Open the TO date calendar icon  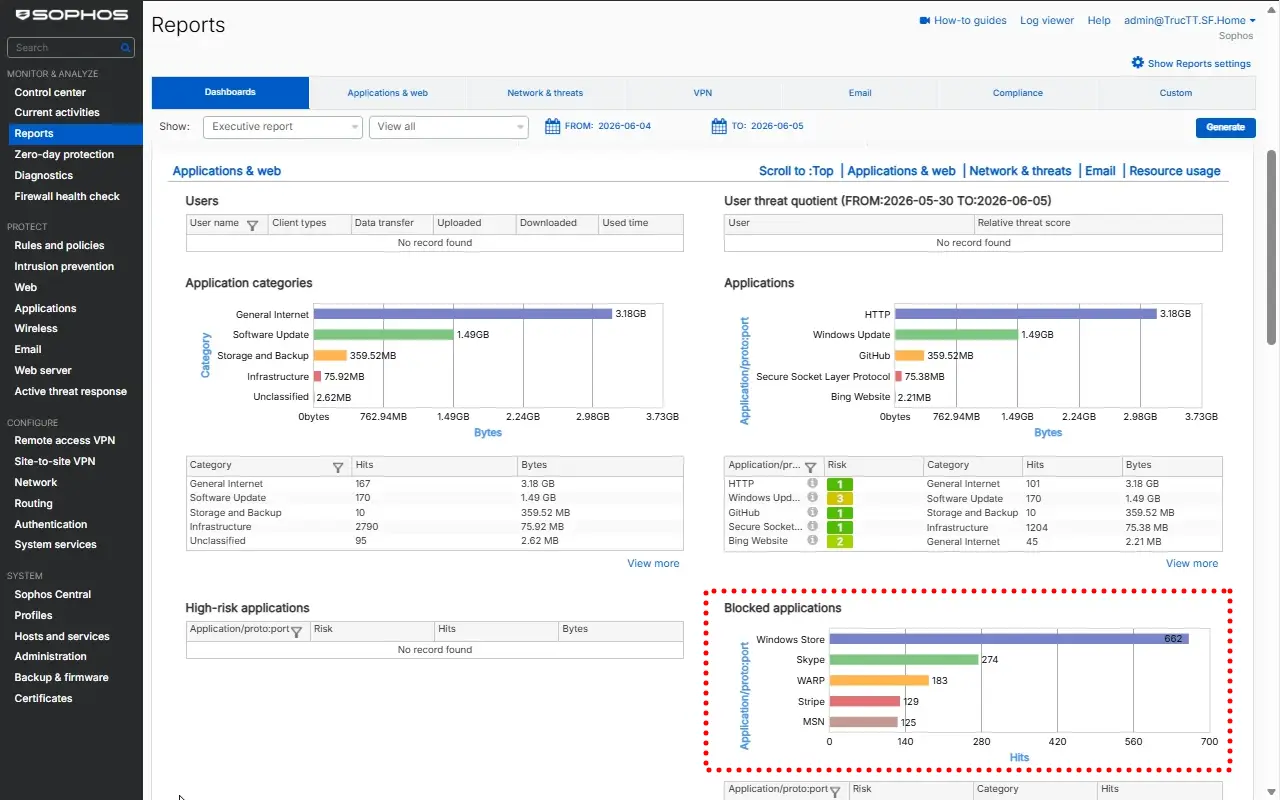point(718,126)
